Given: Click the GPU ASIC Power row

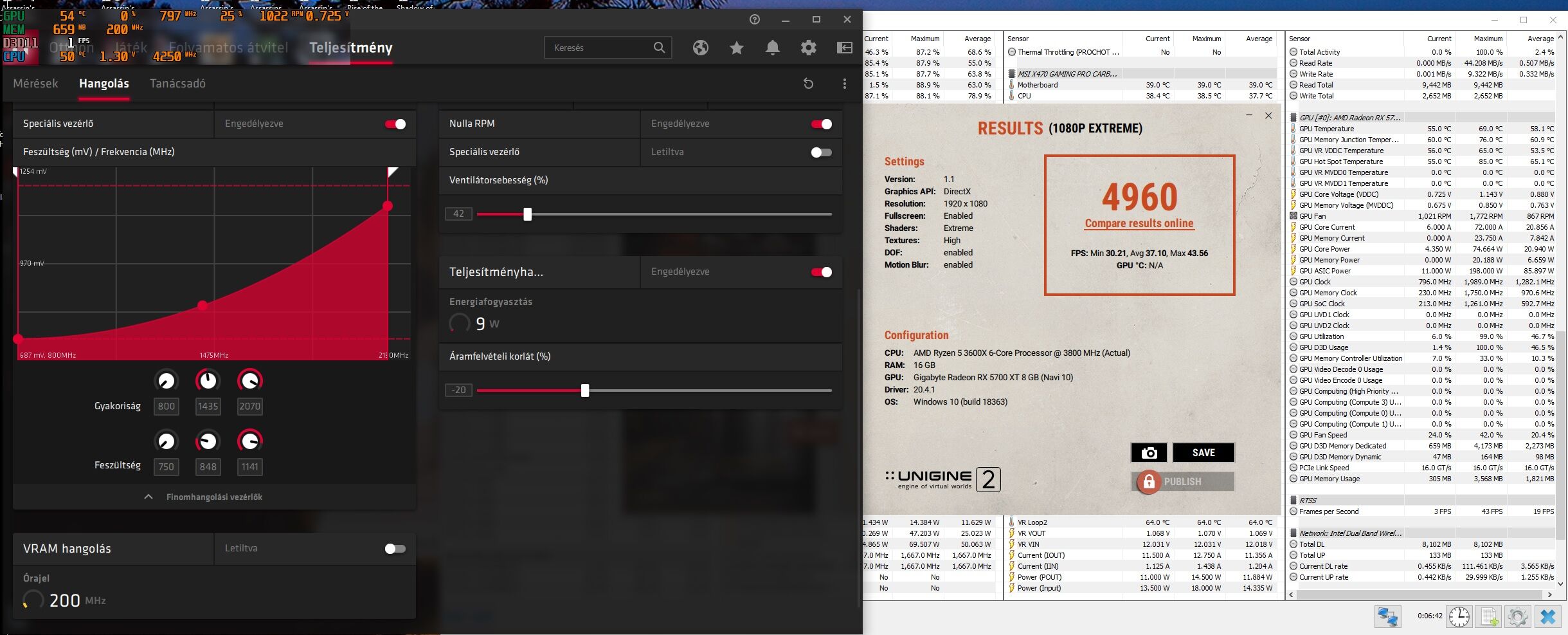Looking at the screenshot, I should 1422,271.
